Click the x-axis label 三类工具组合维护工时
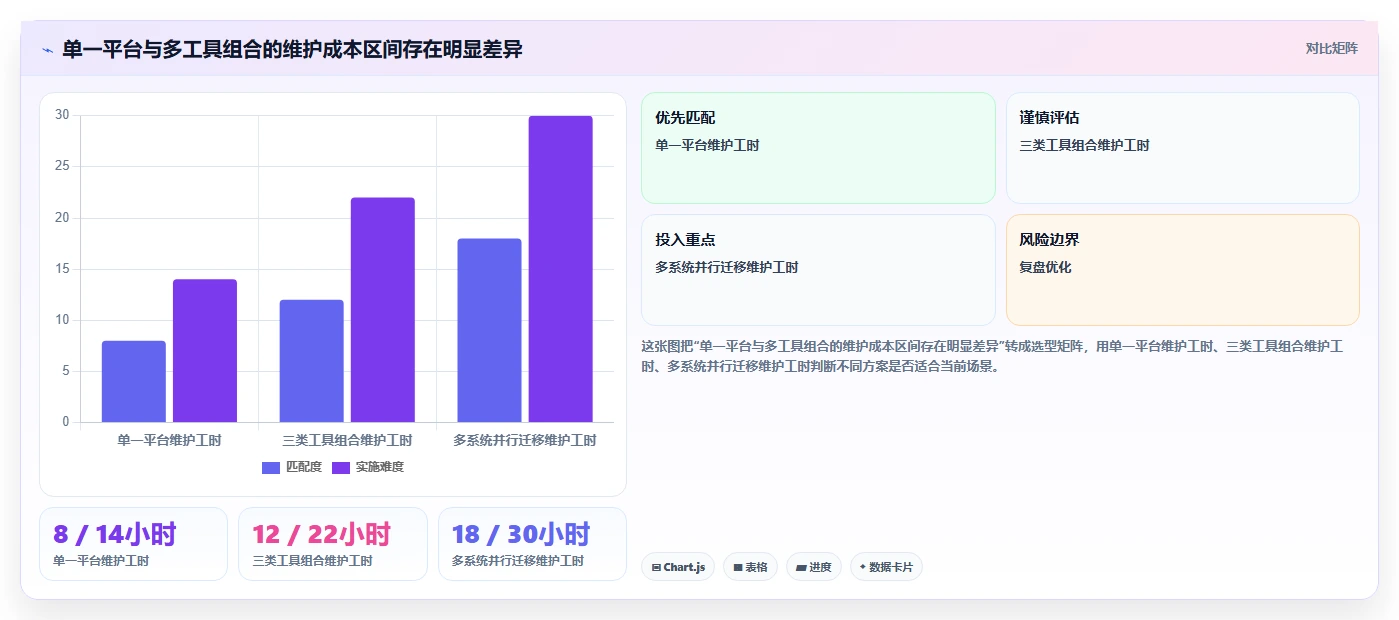Image resolution: width=1399 pixels, height=620 pixels. [347, 440]
